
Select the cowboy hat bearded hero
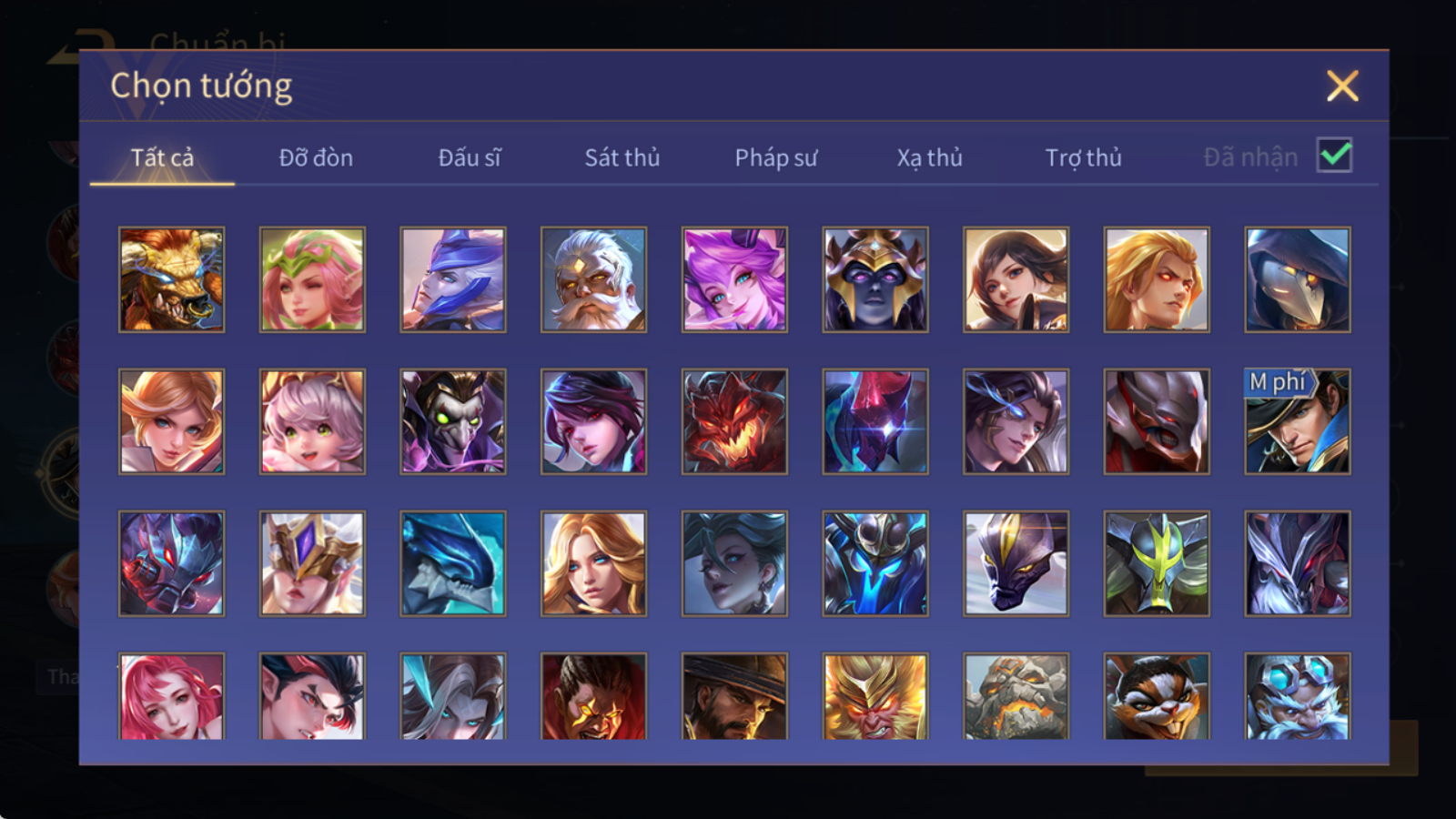pos(734,696)
